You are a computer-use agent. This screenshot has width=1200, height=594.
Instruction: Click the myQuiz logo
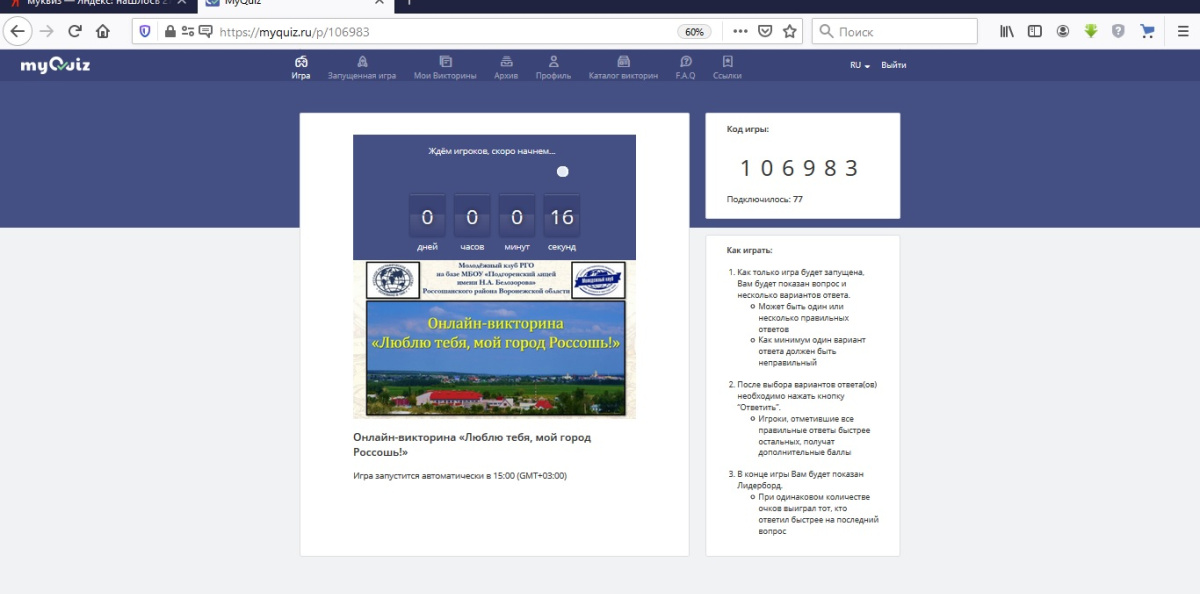click(x=55, y=66)
